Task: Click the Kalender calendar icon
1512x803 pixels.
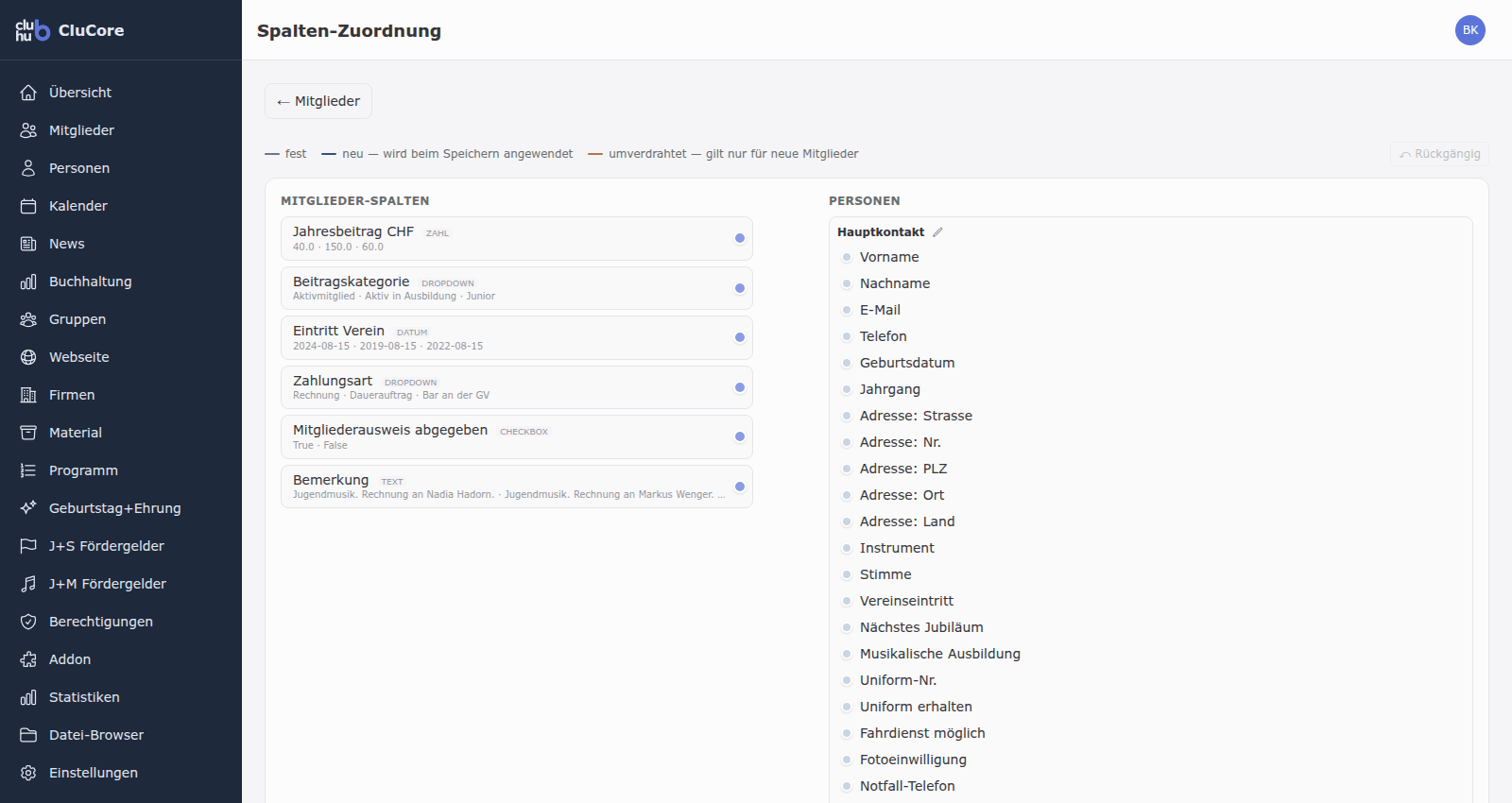Action: tap(28, 206)
